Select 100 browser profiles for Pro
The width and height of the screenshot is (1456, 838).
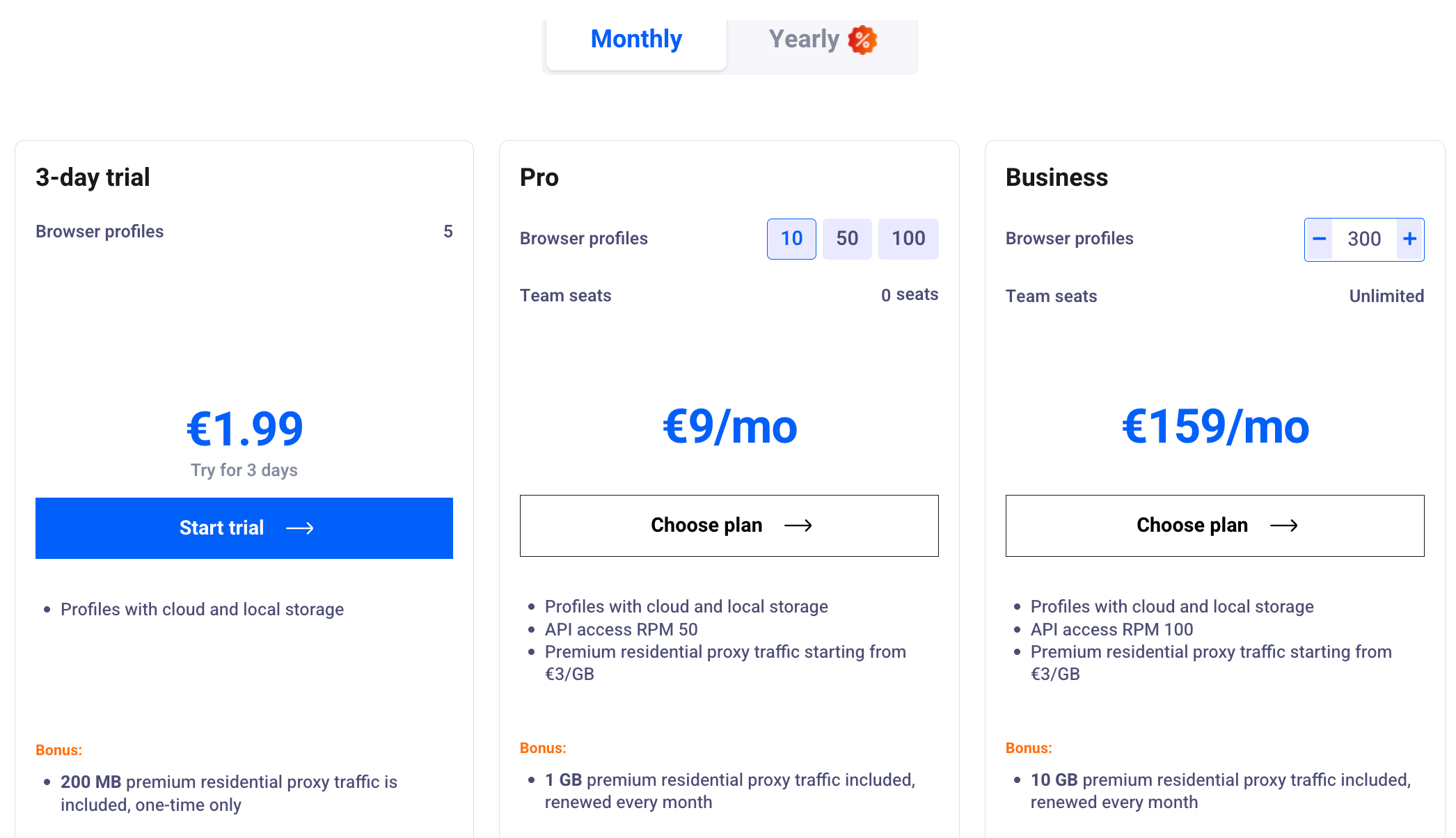[x=908, y=239]
